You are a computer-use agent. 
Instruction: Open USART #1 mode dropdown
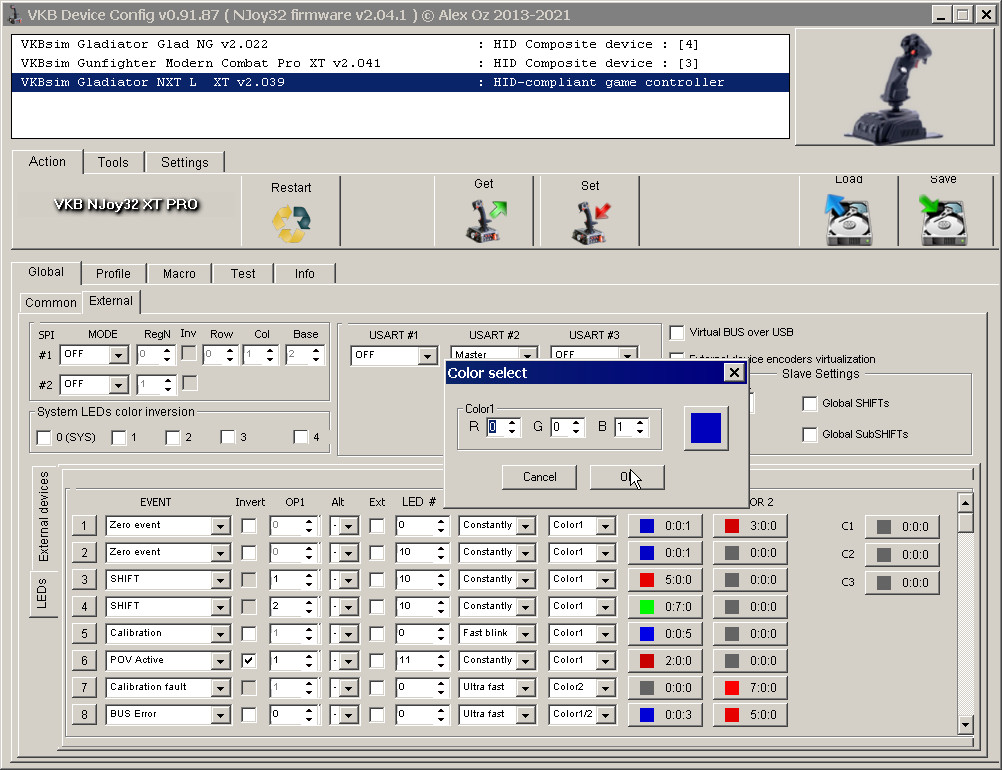tap(427, 356)
